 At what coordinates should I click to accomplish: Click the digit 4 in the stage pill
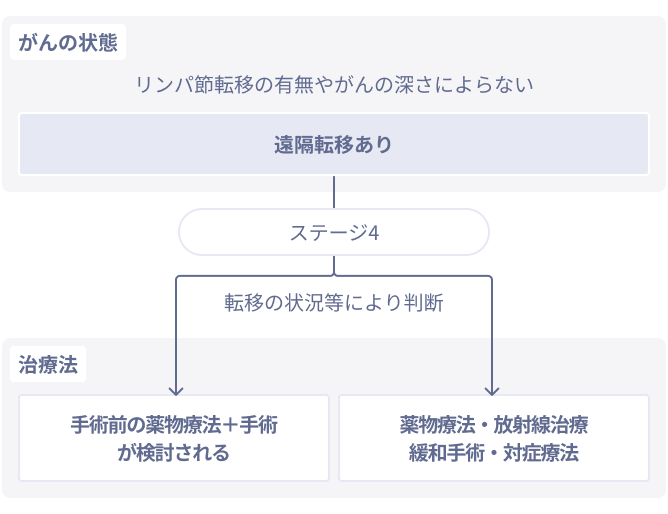click(x=374, y=232)
